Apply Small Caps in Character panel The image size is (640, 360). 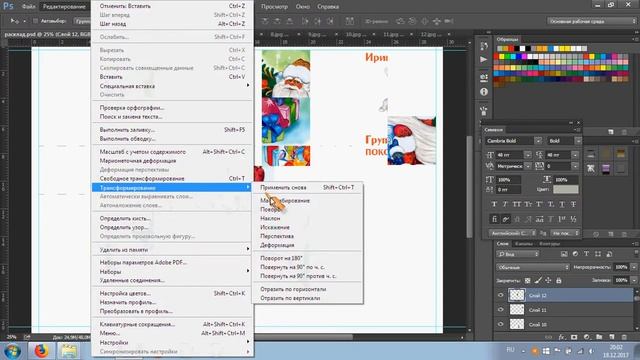[x=528, y=204]
